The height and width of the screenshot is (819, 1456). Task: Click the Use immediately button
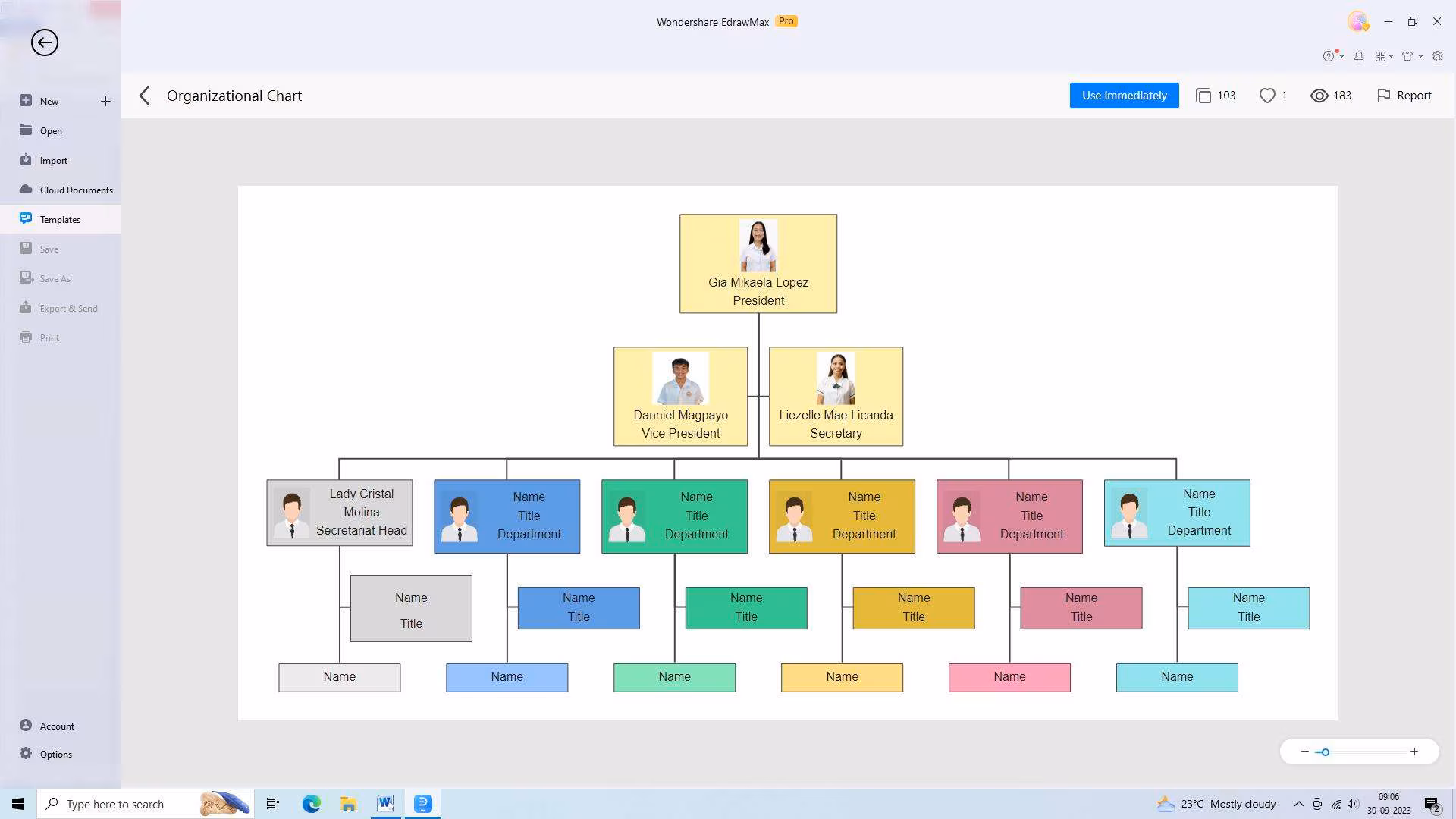1124,96
